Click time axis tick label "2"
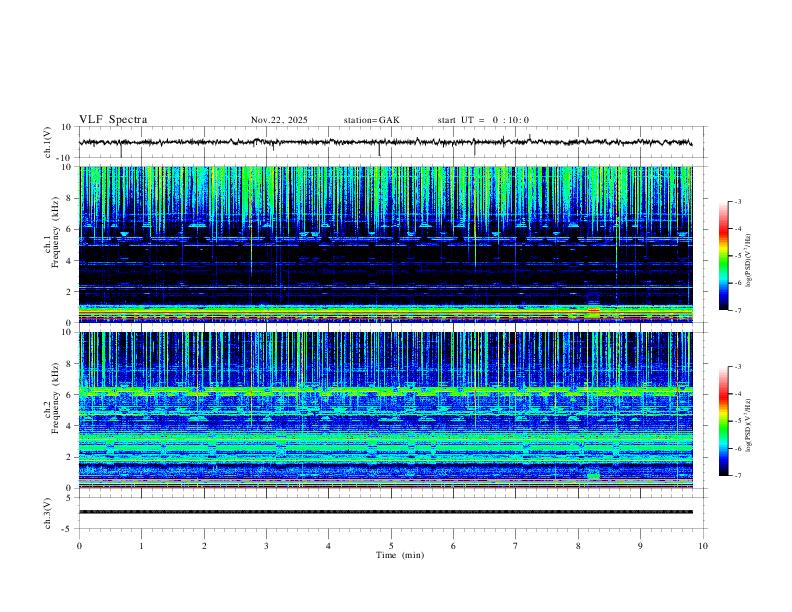This screenshot has height=612, width=792. pyautogui.click(x=204, y=546)
